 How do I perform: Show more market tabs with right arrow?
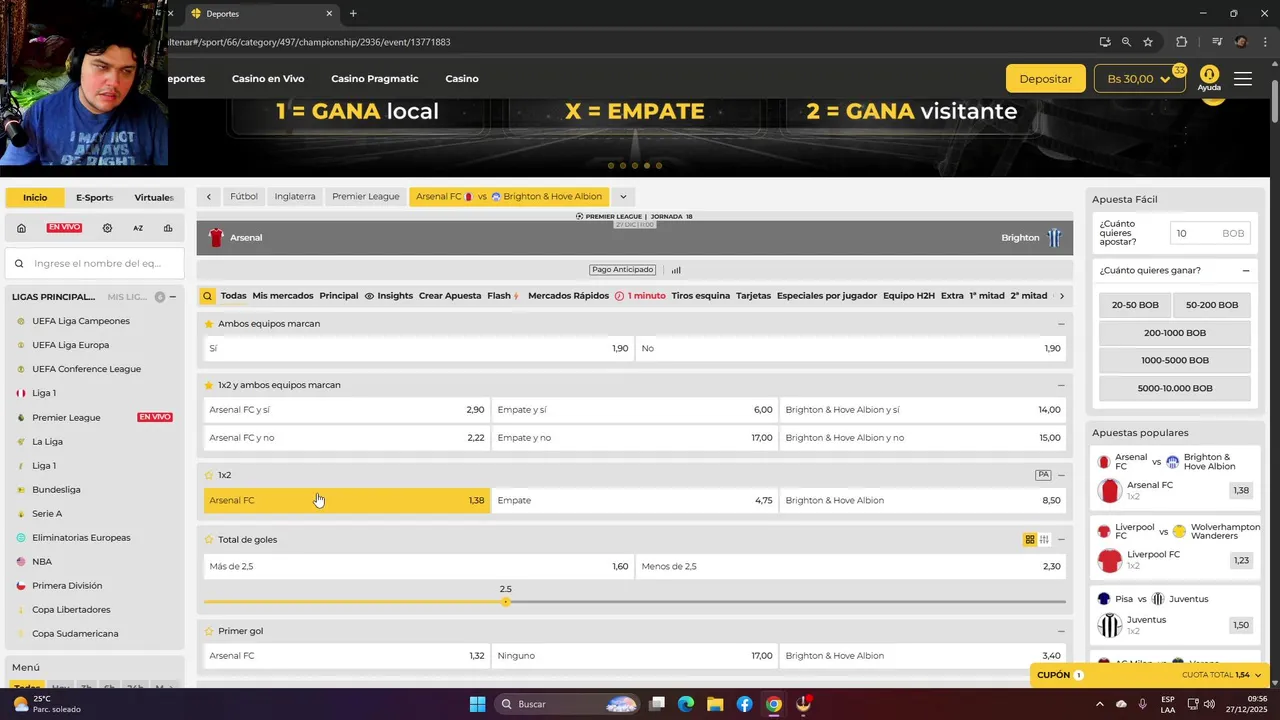click(1061, 296)
